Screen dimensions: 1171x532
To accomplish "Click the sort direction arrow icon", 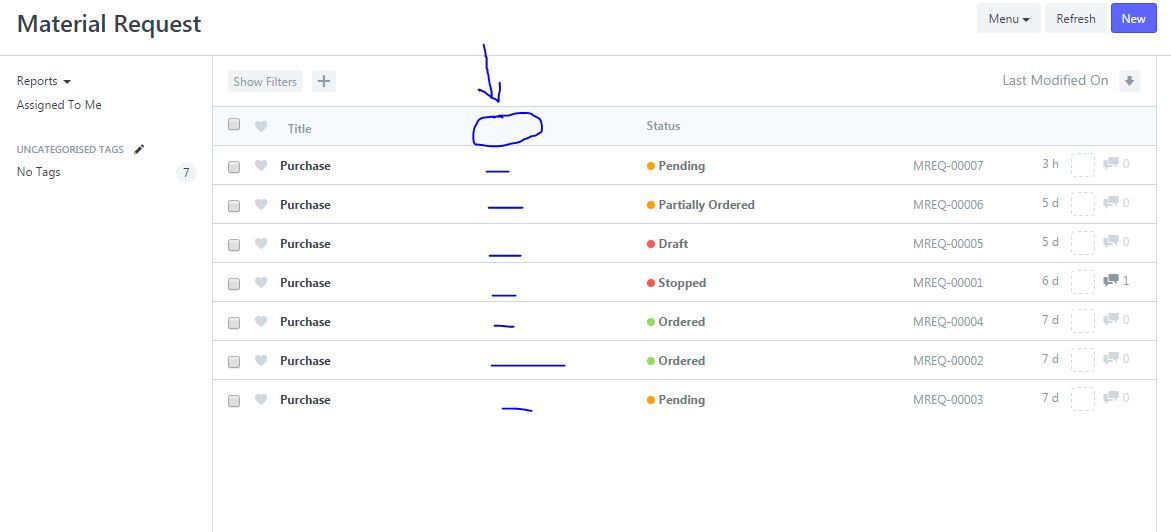I will click(1129, 81).
